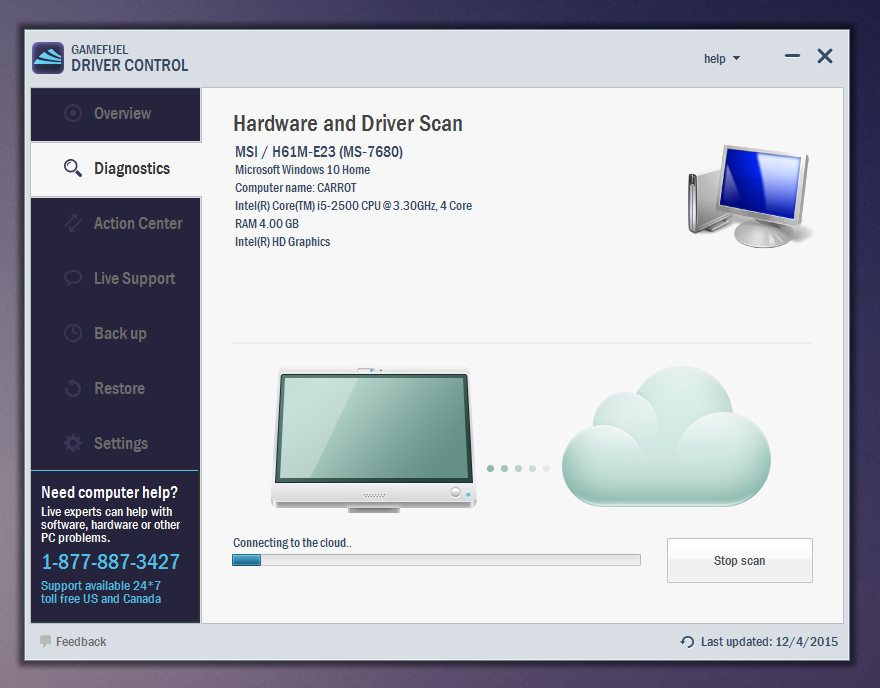Click the Action Center wrench icon
This screenshot has width=880, height=688.
point(73,223)
